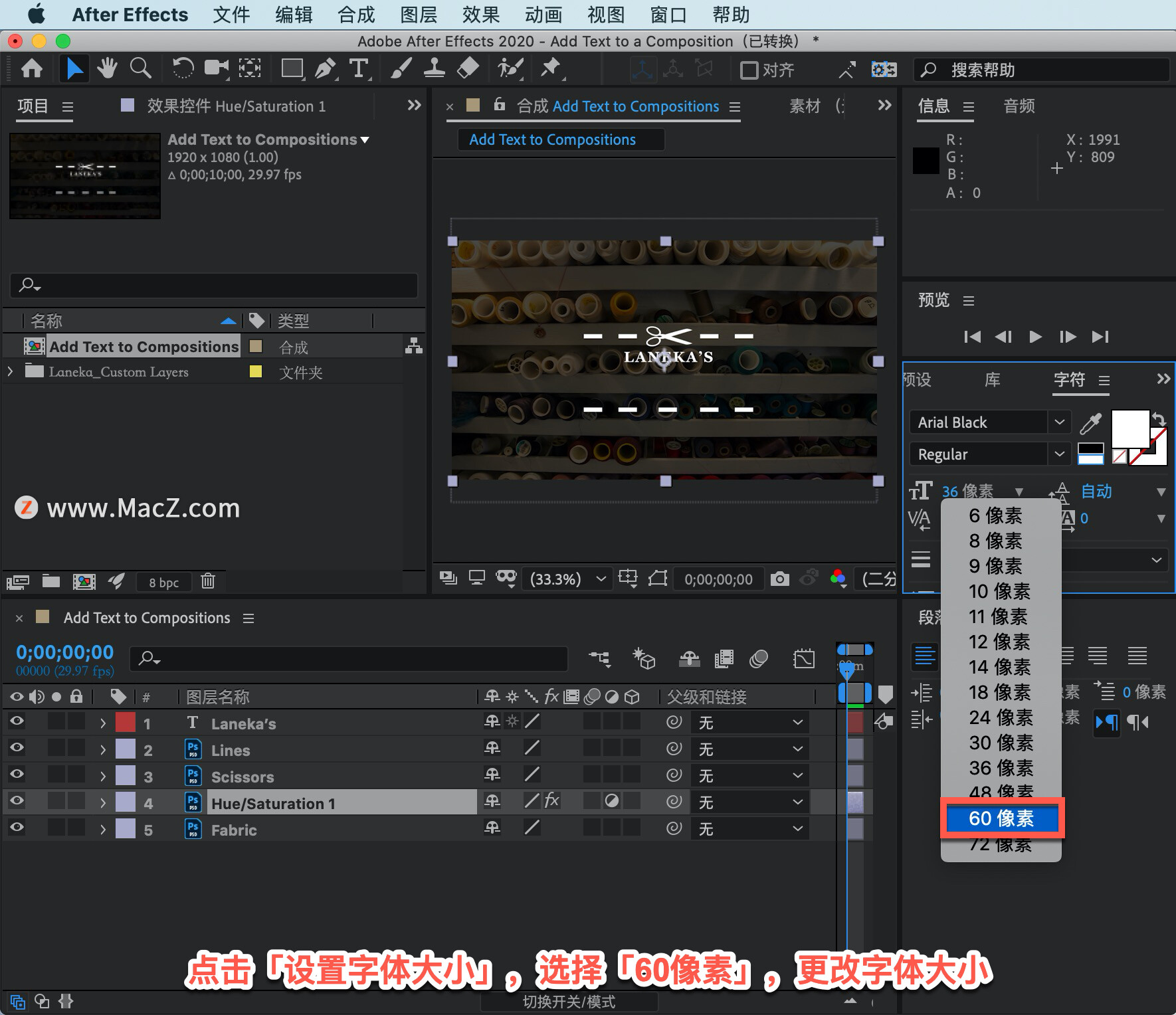Choose 24 像素 from font size list
The height and width of the screenshot is (1015, 1176).
(x=1001, y=717)
